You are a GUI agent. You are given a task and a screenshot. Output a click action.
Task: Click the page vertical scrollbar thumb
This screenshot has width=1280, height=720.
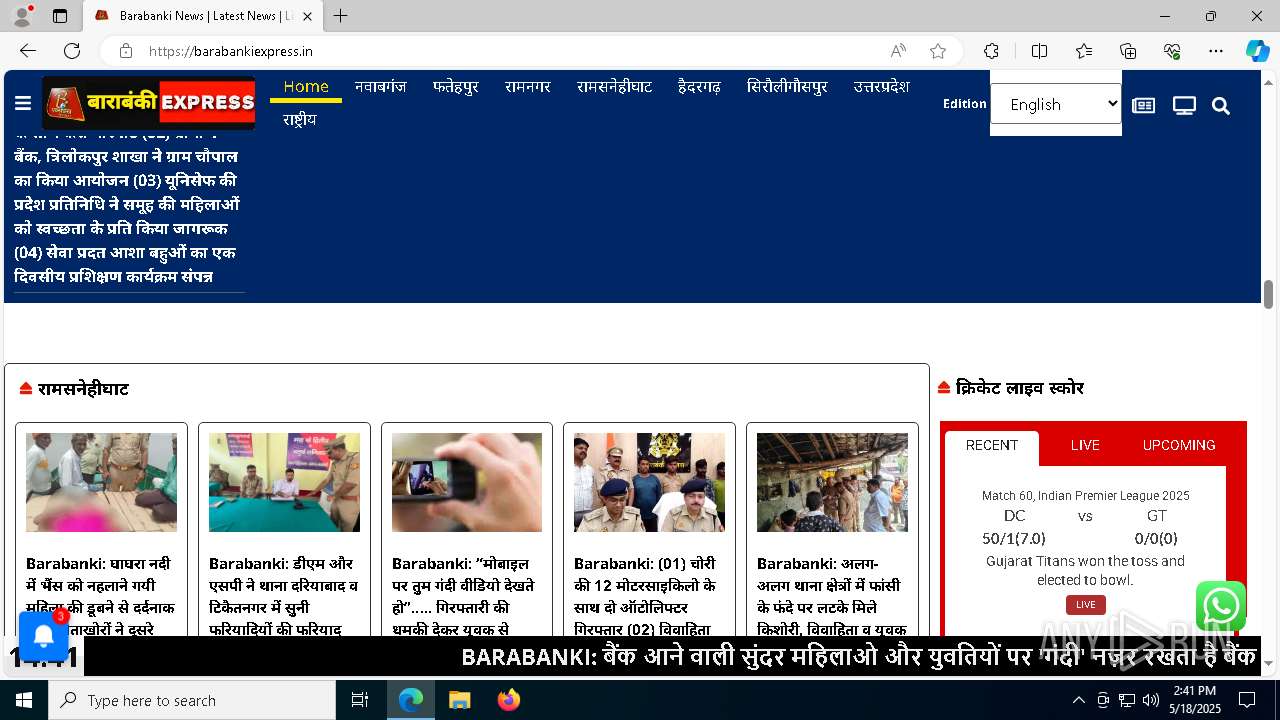click(1268, 294)
